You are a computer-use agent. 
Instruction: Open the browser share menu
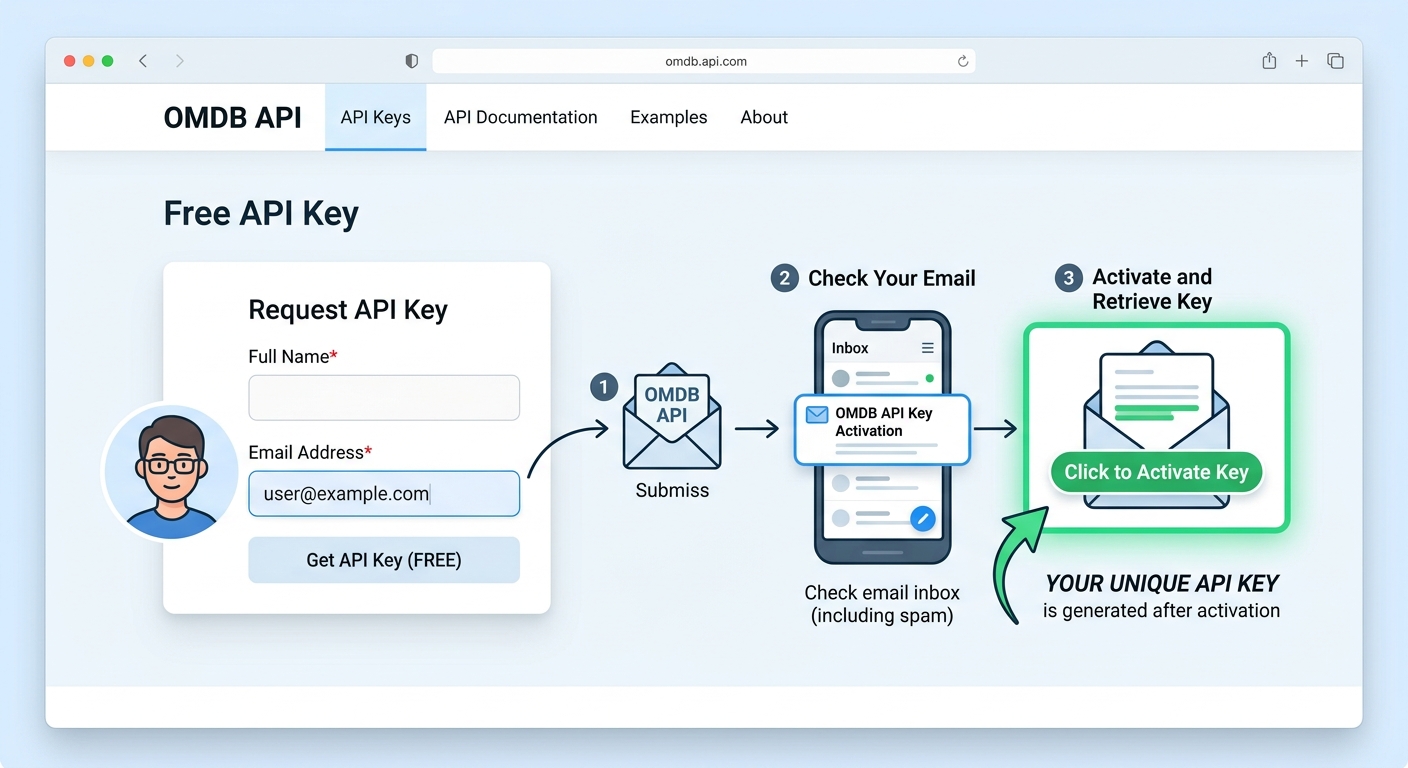click(1268, 60)
